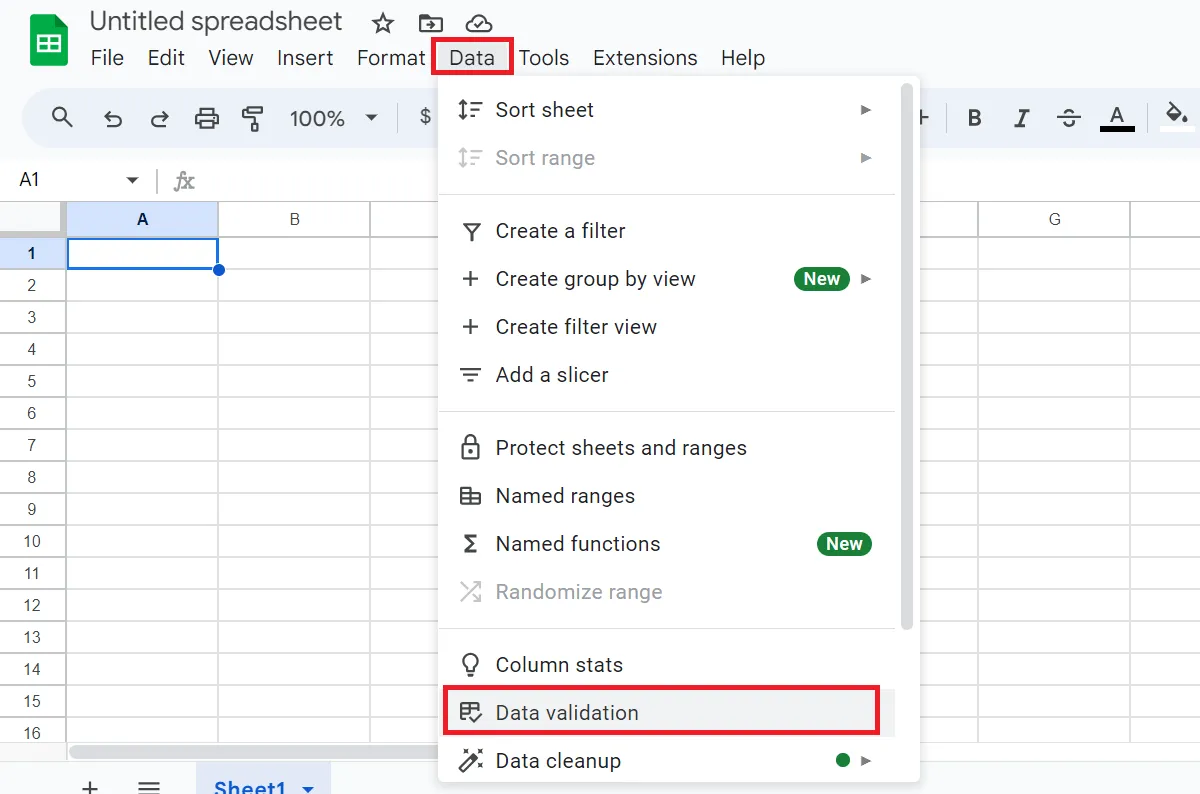Viewport: 1200px width, 794px height.
Task: Click the select all corner box
Action: (32, 219)
